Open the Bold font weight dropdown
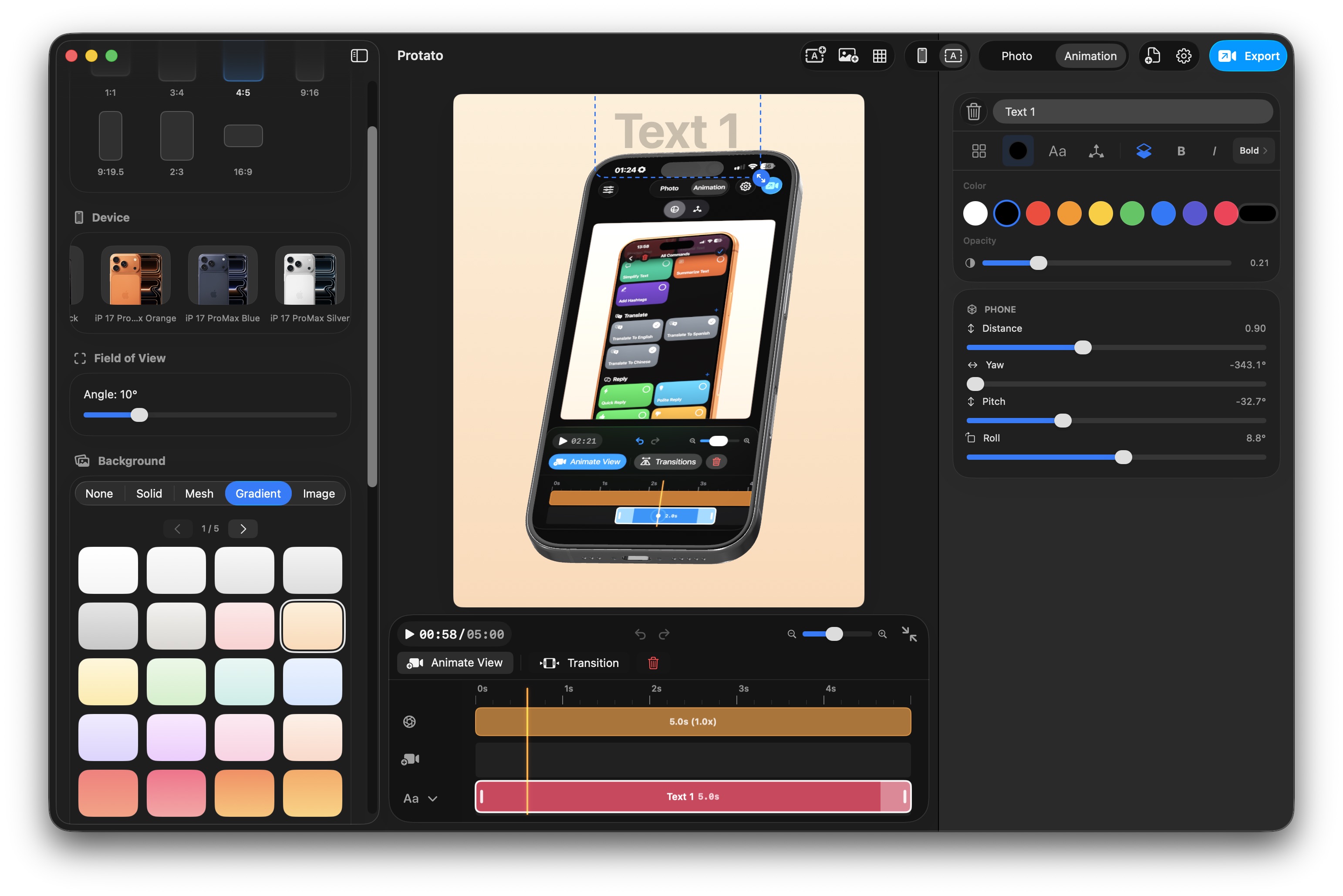The height and width of the screenshot is (896, 1343). [1253, 151]
